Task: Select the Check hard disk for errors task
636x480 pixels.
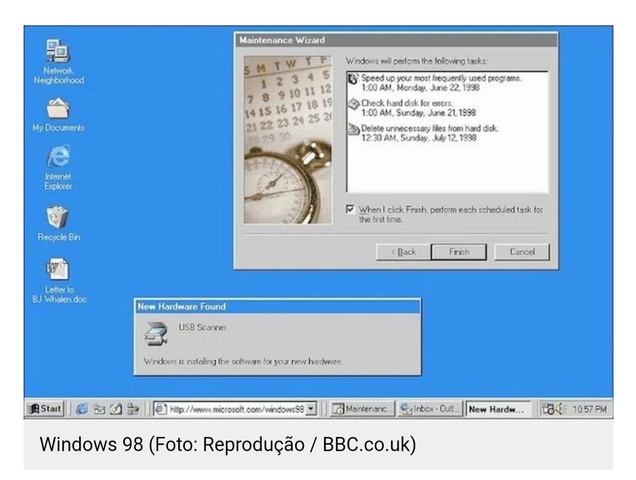Action: [x=407, y=103]
